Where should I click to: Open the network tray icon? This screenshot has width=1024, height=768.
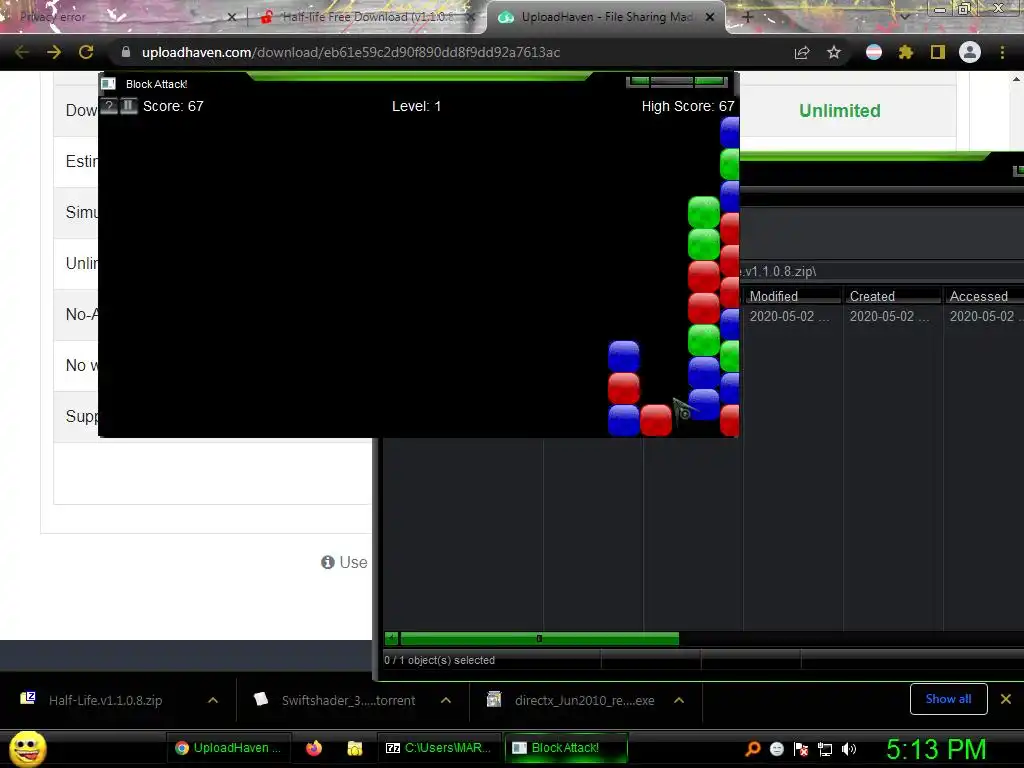(x=825, y=748)
